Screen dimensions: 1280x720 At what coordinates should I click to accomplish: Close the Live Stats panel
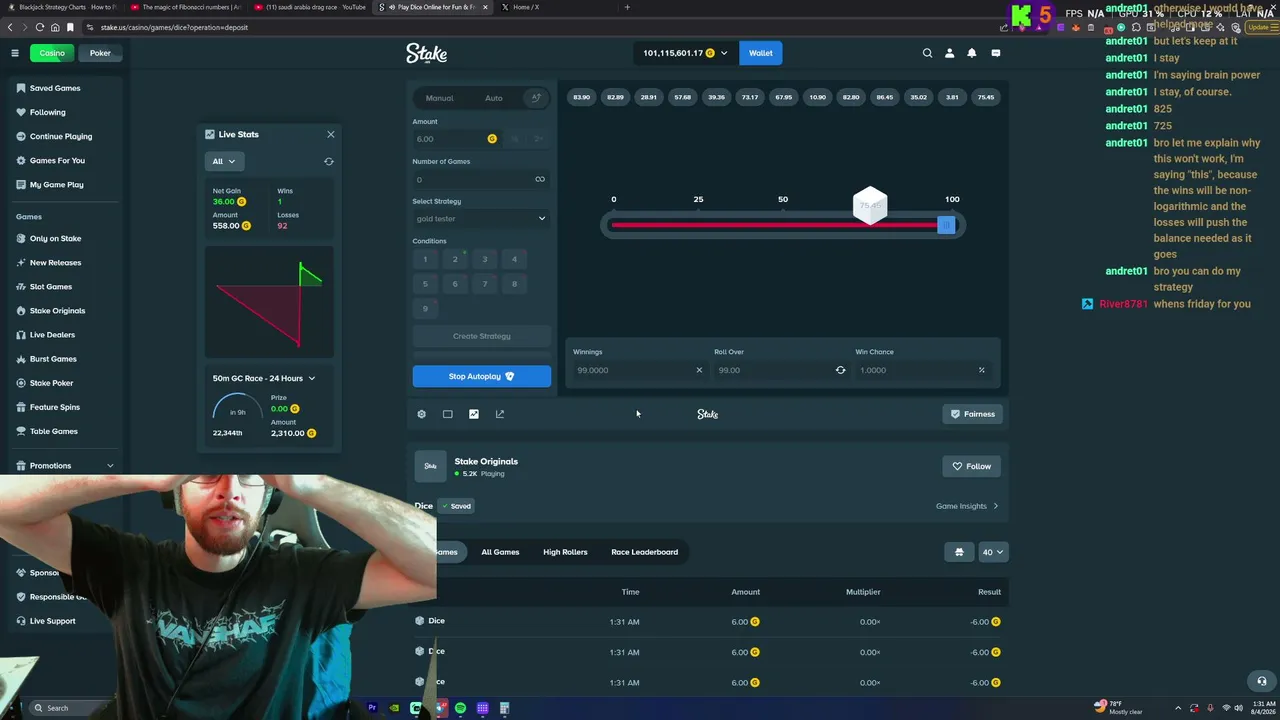pyautogui.click(x=331, y=134)
